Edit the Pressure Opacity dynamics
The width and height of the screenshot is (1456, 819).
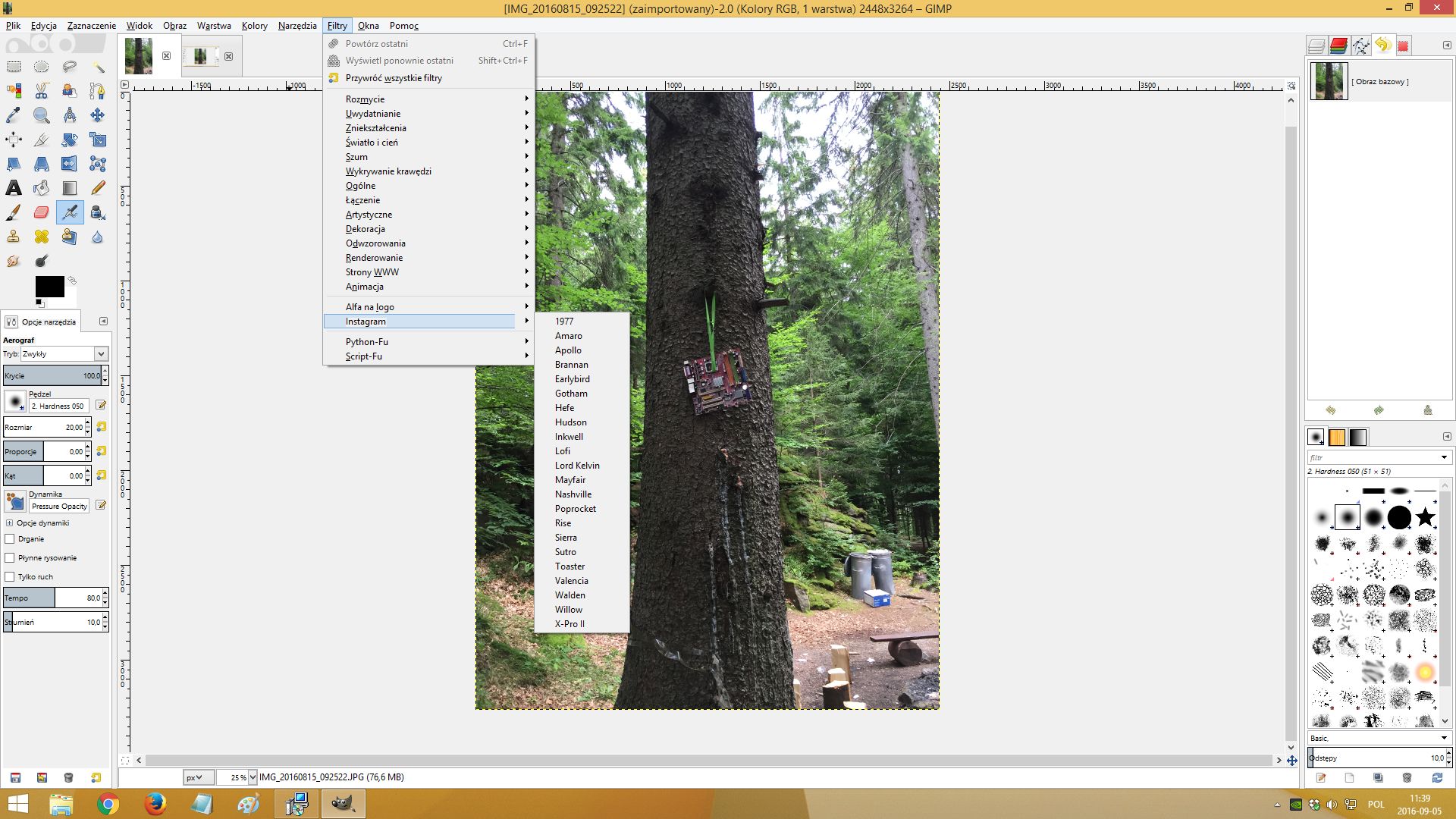101,506
